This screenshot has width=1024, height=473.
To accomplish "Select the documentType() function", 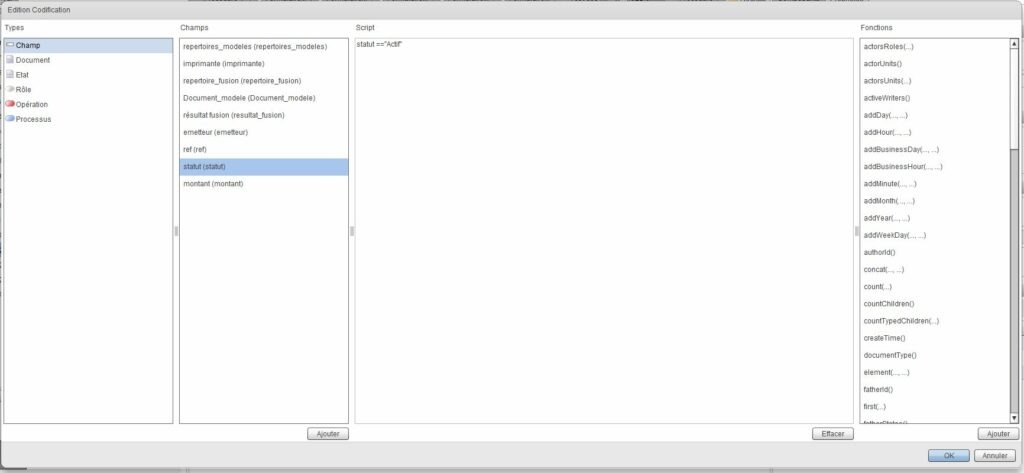I will pyautogui.click(x=889, y=355).
